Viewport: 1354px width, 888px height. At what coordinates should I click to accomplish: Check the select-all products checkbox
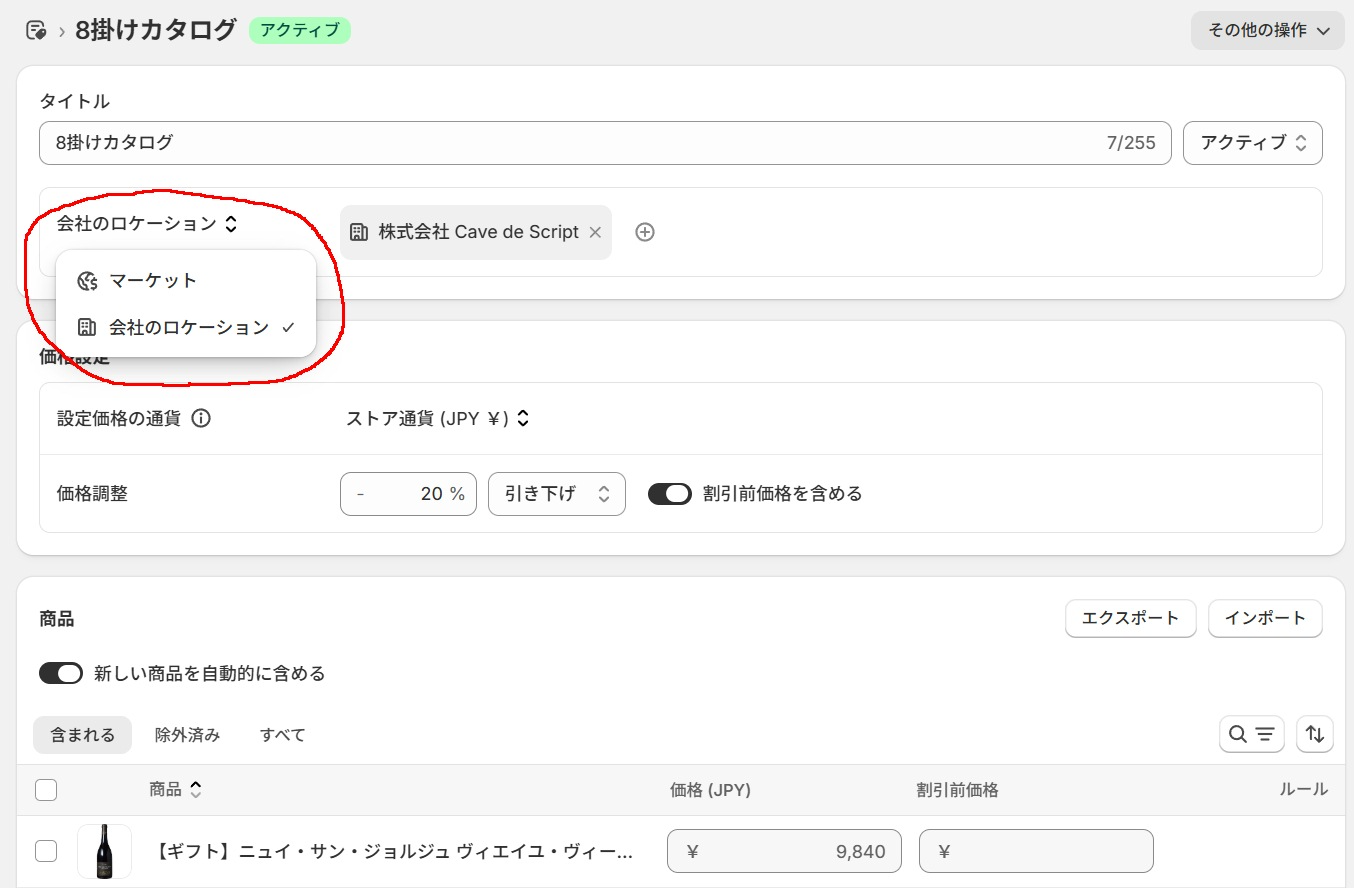point(46,790)
